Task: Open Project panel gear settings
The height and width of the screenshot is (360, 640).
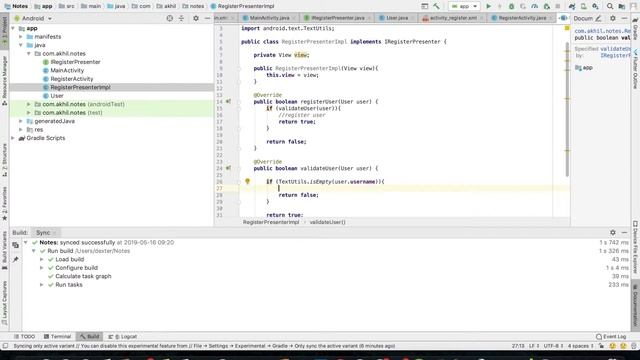Action: point(196,18)
